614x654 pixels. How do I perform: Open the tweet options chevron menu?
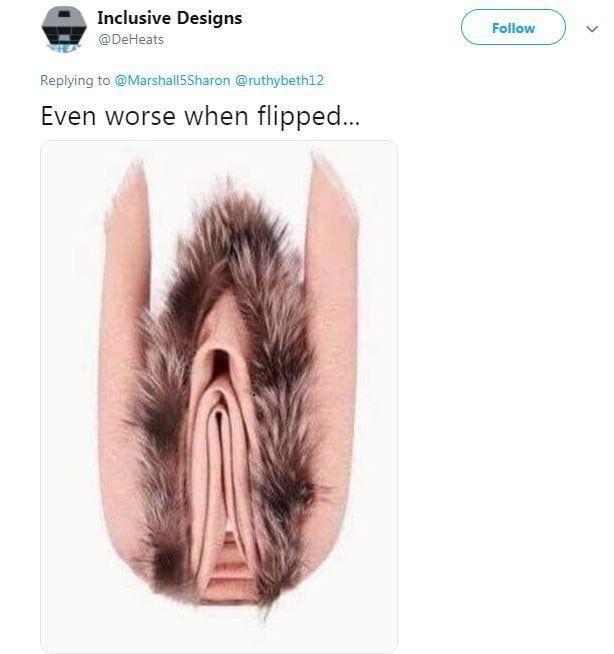point(592,28)
